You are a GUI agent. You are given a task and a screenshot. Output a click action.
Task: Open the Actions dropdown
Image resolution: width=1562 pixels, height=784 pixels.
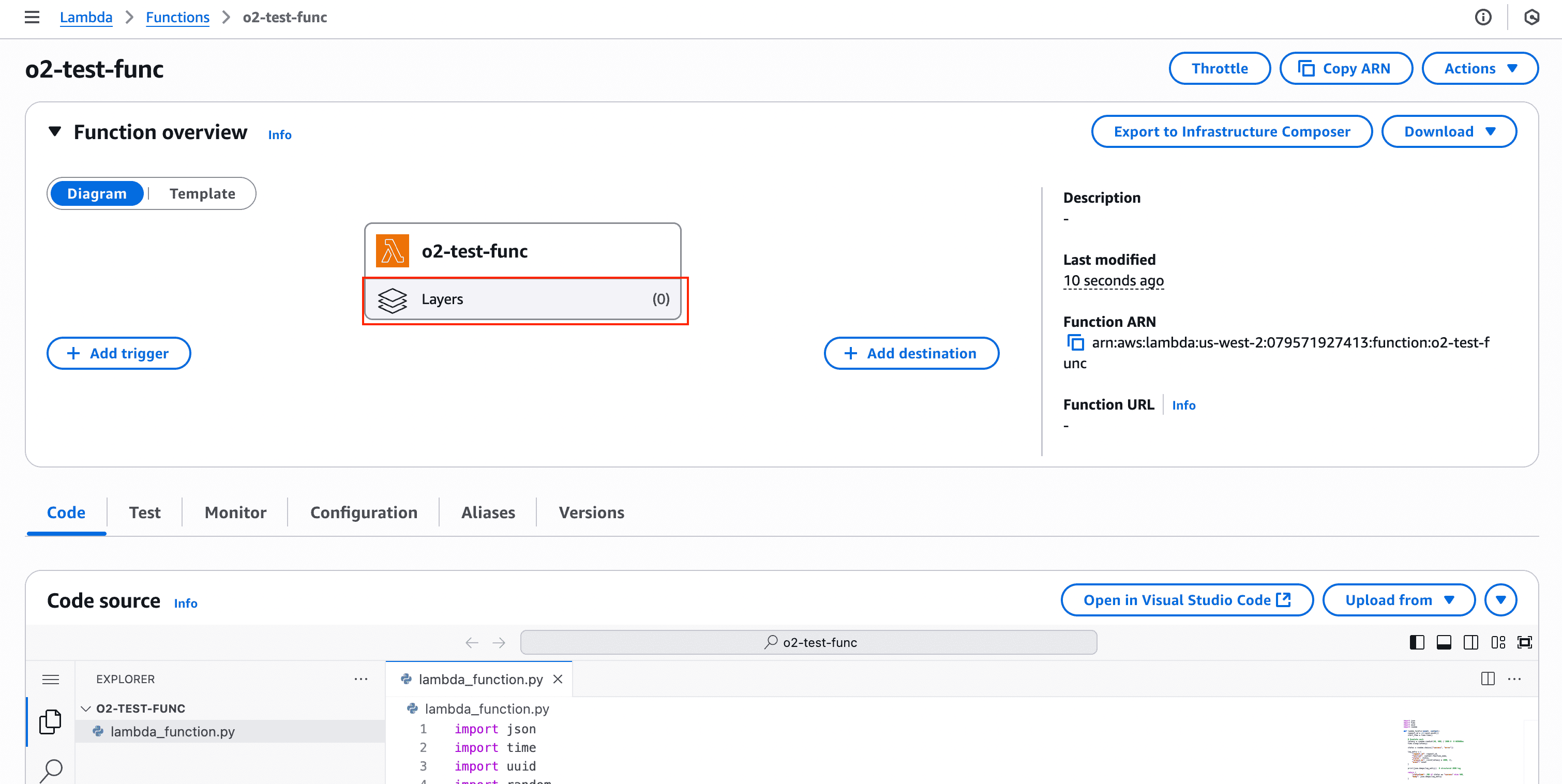pos(1480,68)
